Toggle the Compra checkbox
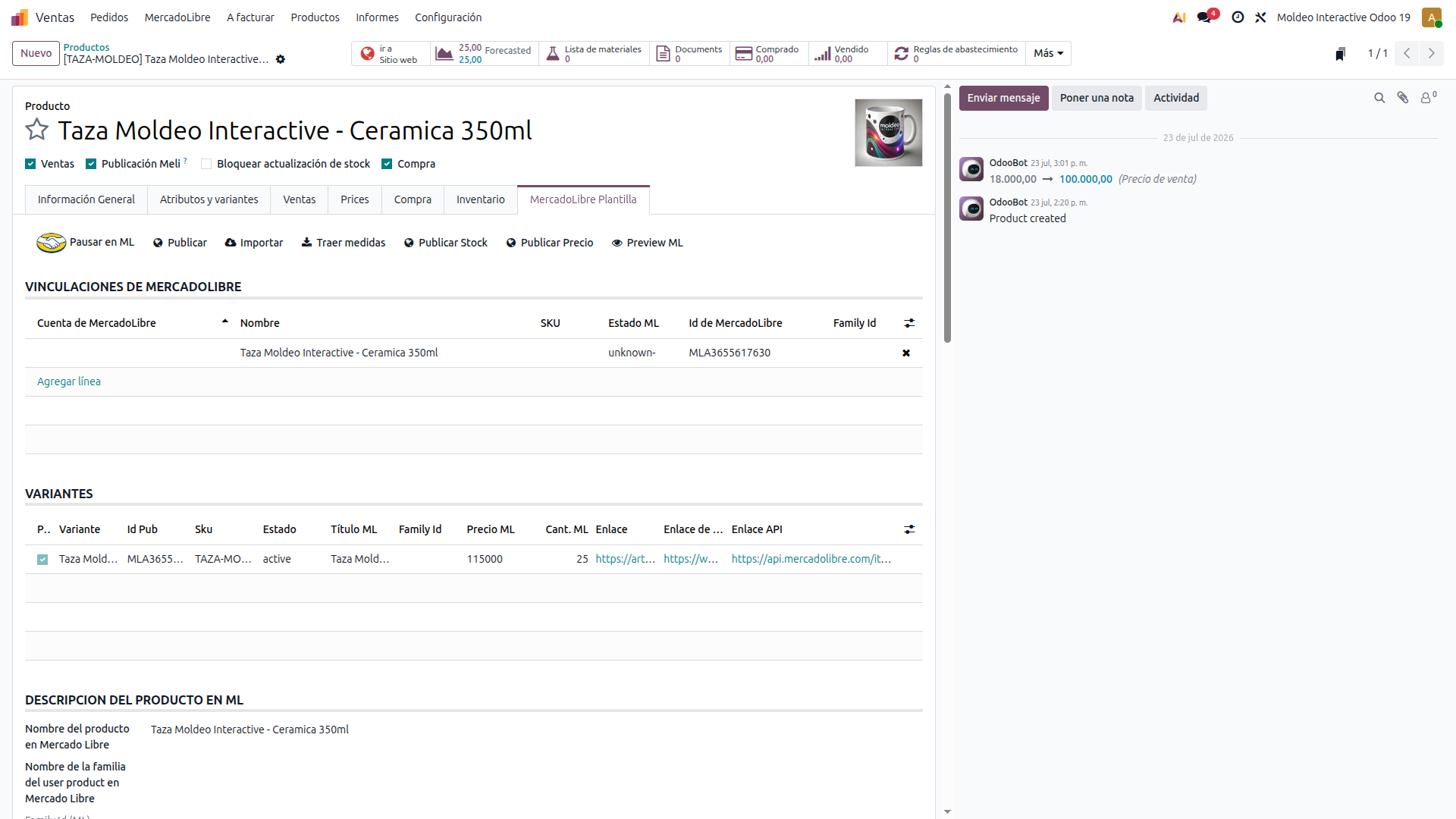Viewport: 1456px width, 819px height. pyautogui.click(x=387, y=164)
